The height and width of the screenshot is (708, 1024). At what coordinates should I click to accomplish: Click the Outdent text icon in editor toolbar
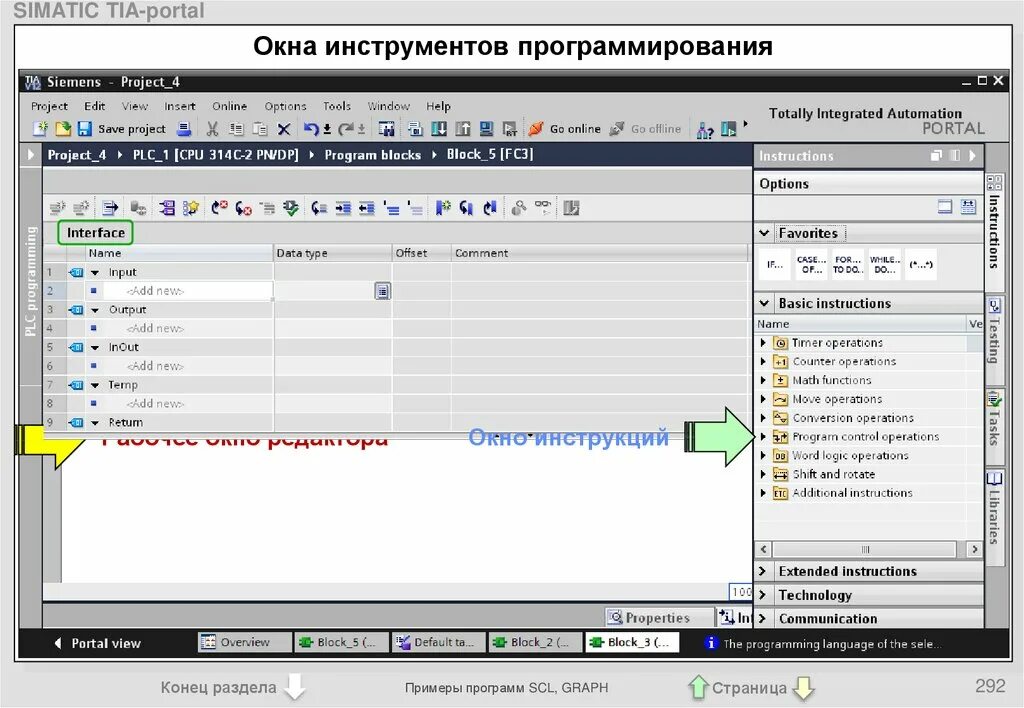click(x=367, y=208)
